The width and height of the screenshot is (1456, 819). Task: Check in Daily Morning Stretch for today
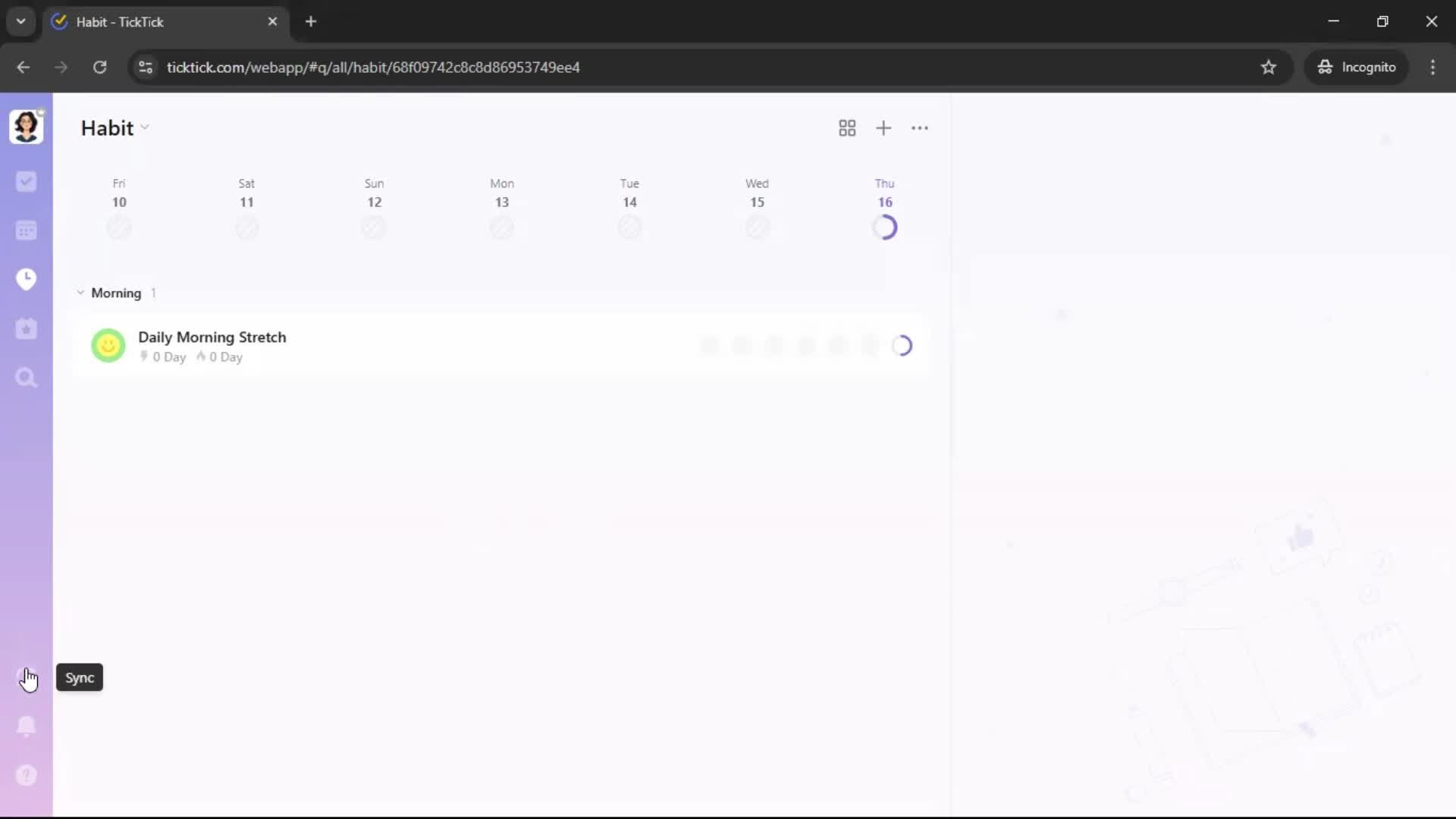[902, 346]
